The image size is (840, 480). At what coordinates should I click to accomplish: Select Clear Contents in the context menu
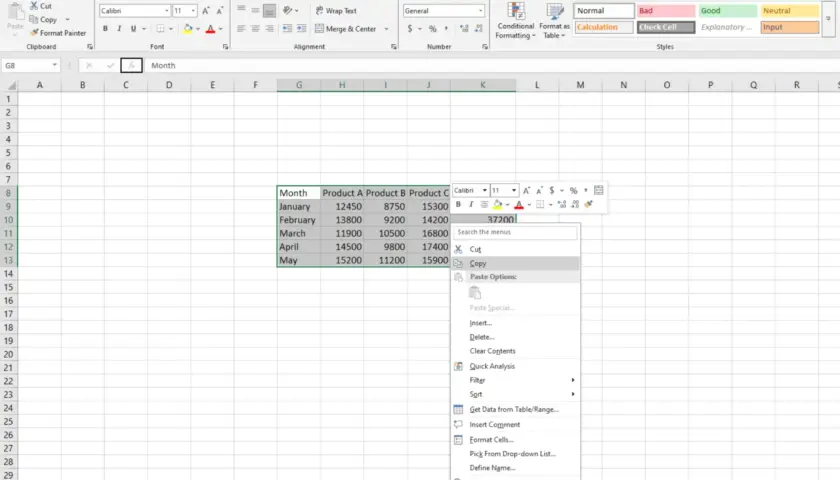(516, 351)
